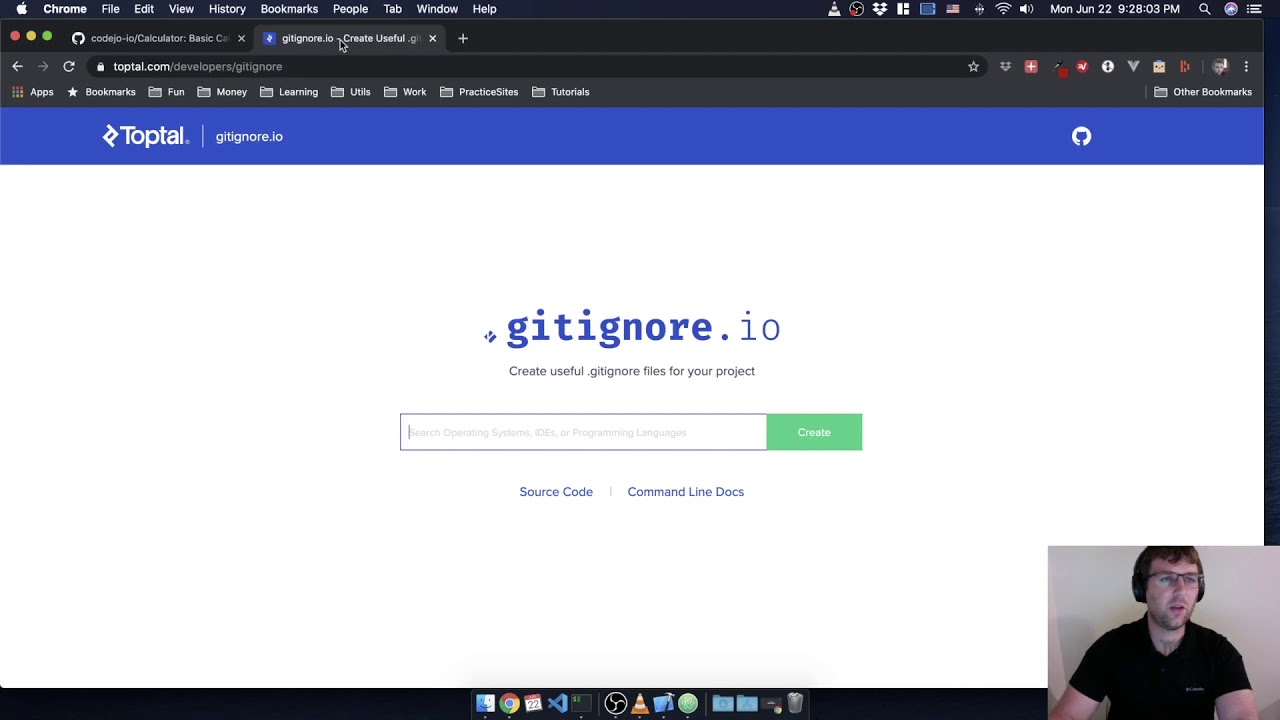Expand the Tutorials bookmarks folder

pos(561,92)
